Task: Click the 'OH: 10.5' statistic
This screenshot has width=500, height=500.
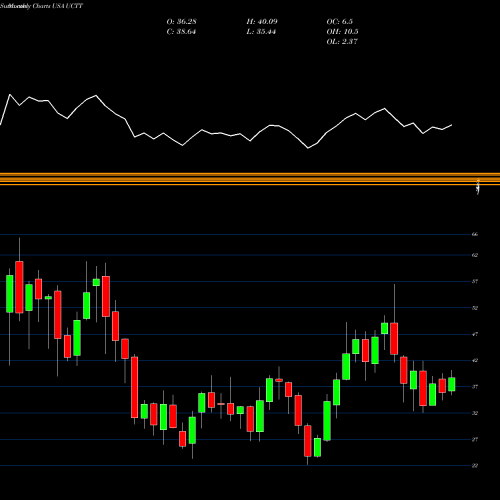Action: (x=342, y=31)
